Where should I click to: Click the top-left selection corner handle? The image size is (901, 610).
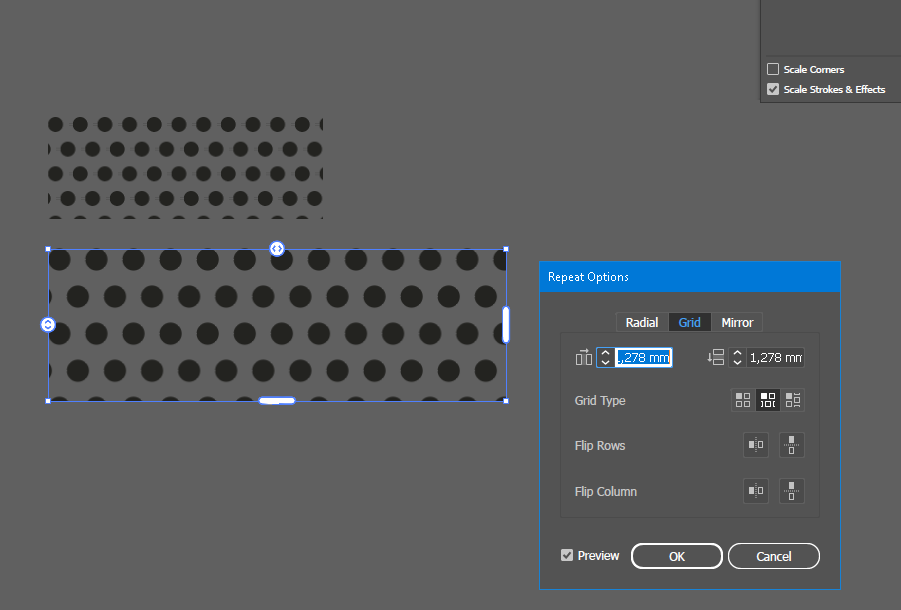tap(48, 249)
